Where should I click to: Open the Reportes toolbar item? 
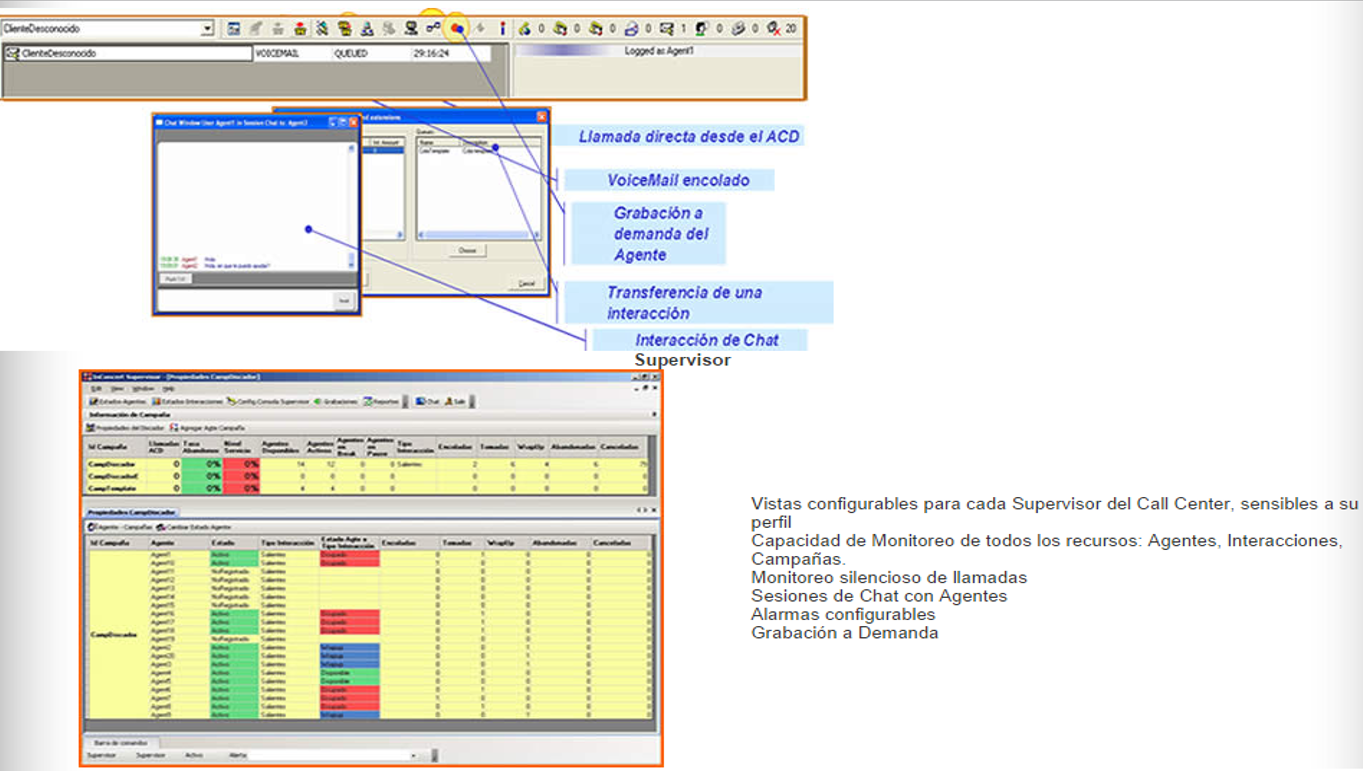(381, 401)
